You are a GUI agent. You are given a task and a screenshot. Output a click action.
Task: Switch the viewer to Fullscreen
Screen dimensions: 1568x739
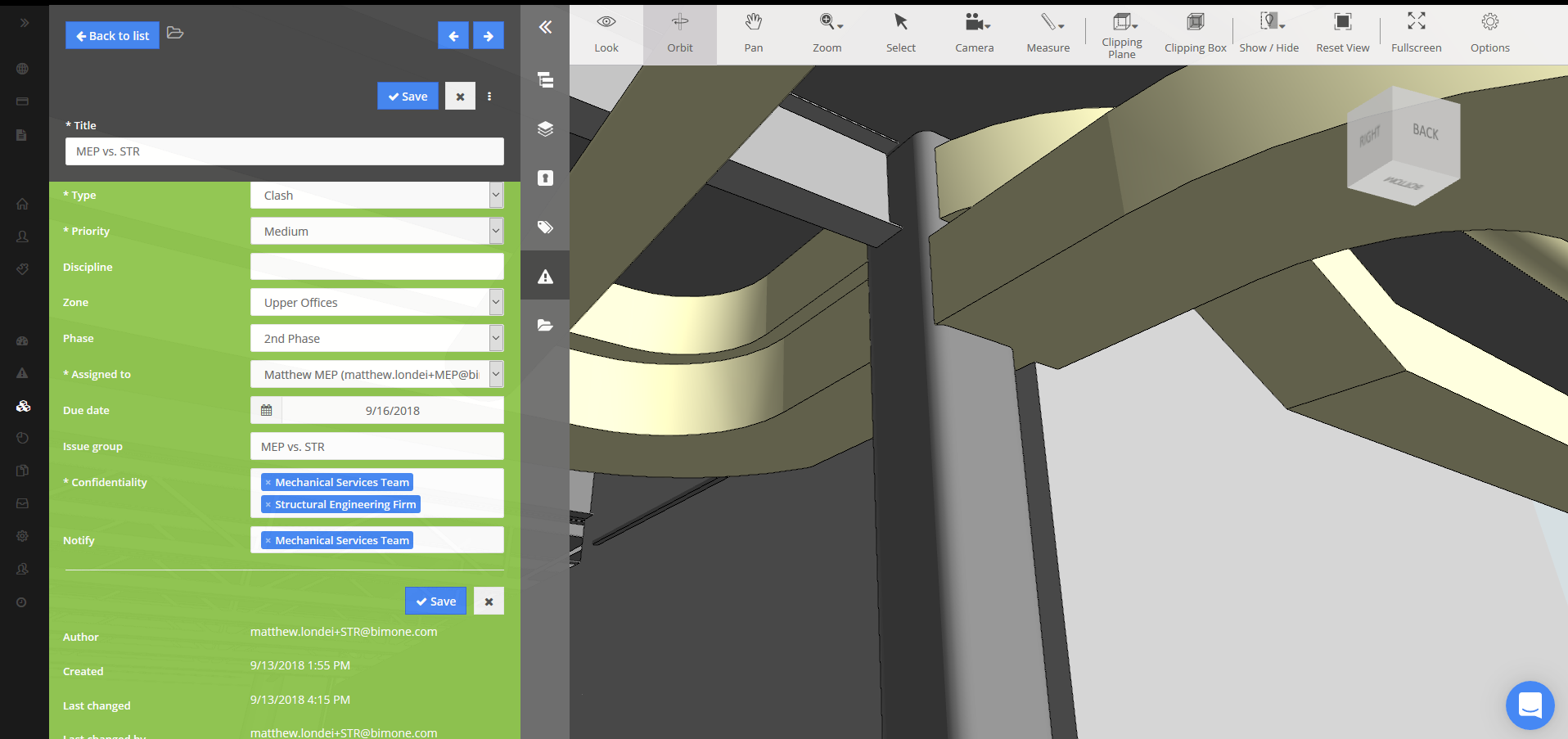point(1417,34)
